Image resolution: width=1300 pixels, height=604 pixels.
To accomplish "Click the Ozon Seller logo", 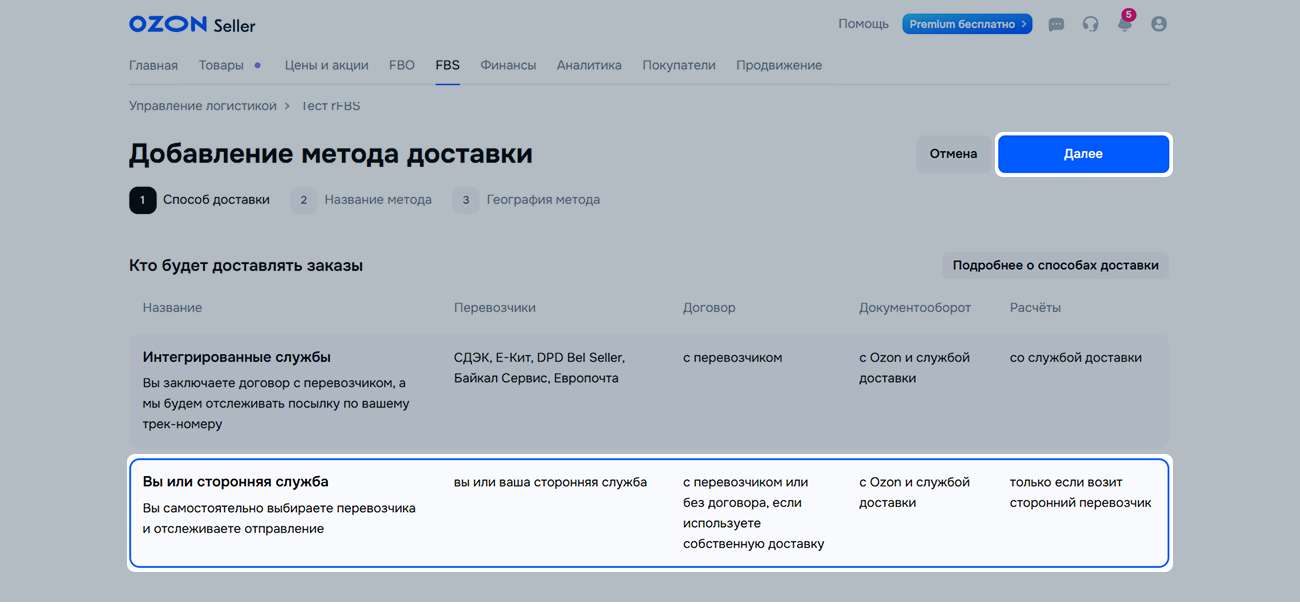I will pyautogui.click(x=192, y=24).
